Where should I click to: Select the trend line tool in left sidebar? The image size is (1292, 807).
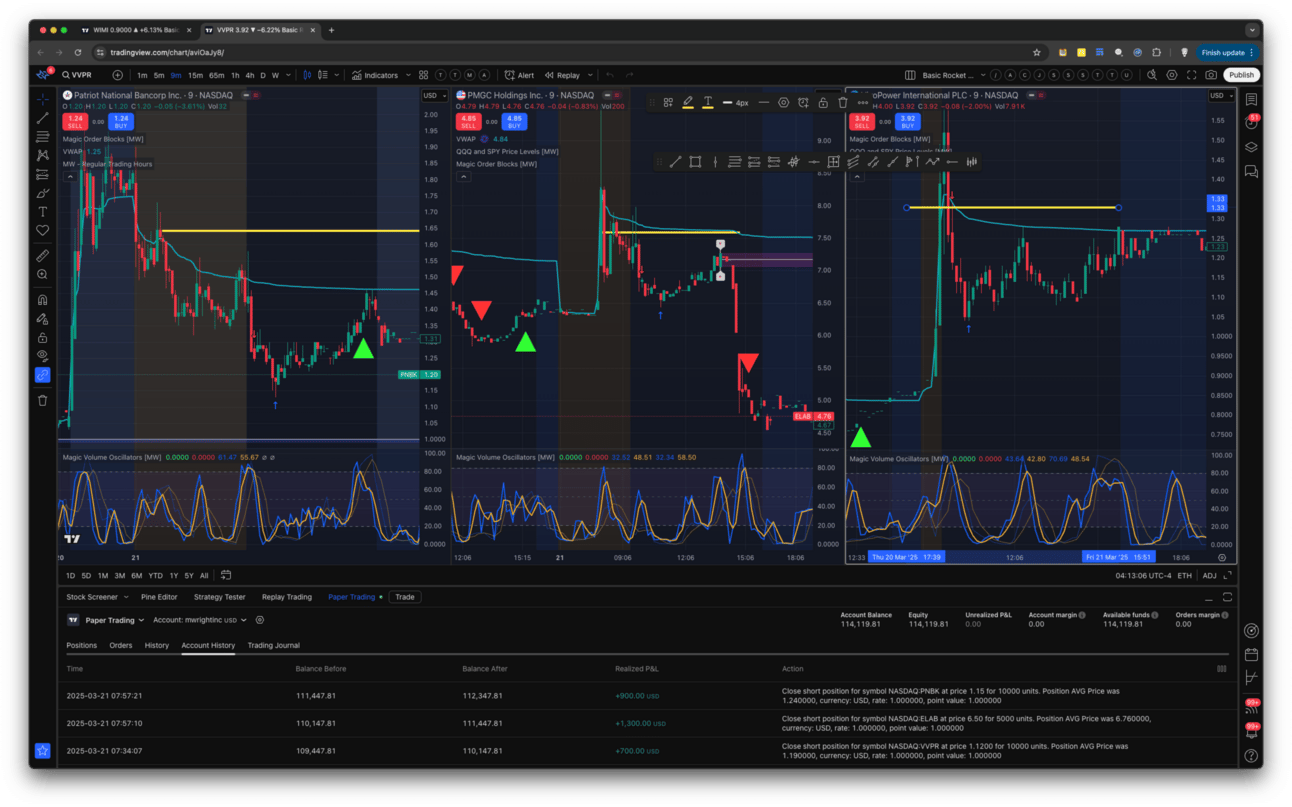tap(42, 118)
